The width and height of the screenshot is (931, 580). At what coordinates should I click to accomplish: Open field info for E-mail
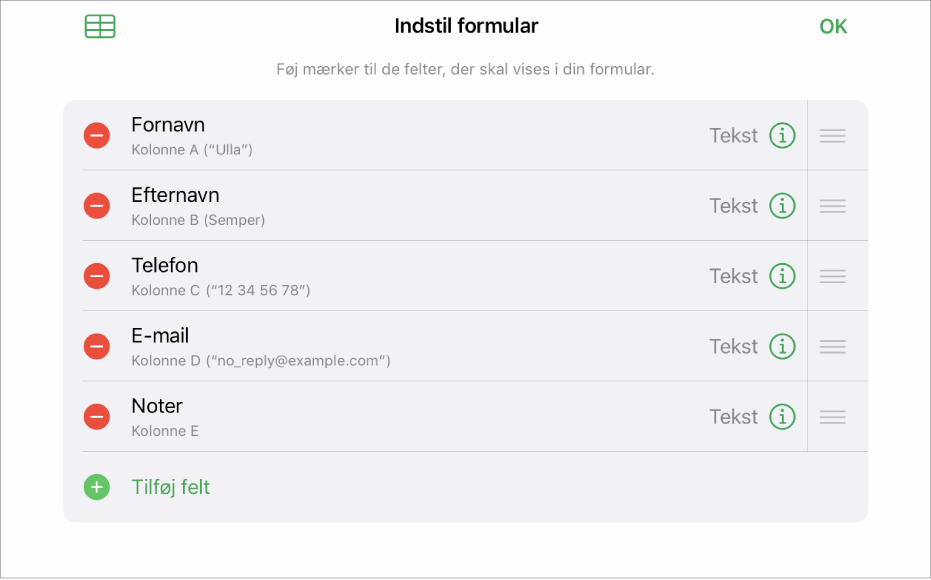783,346
